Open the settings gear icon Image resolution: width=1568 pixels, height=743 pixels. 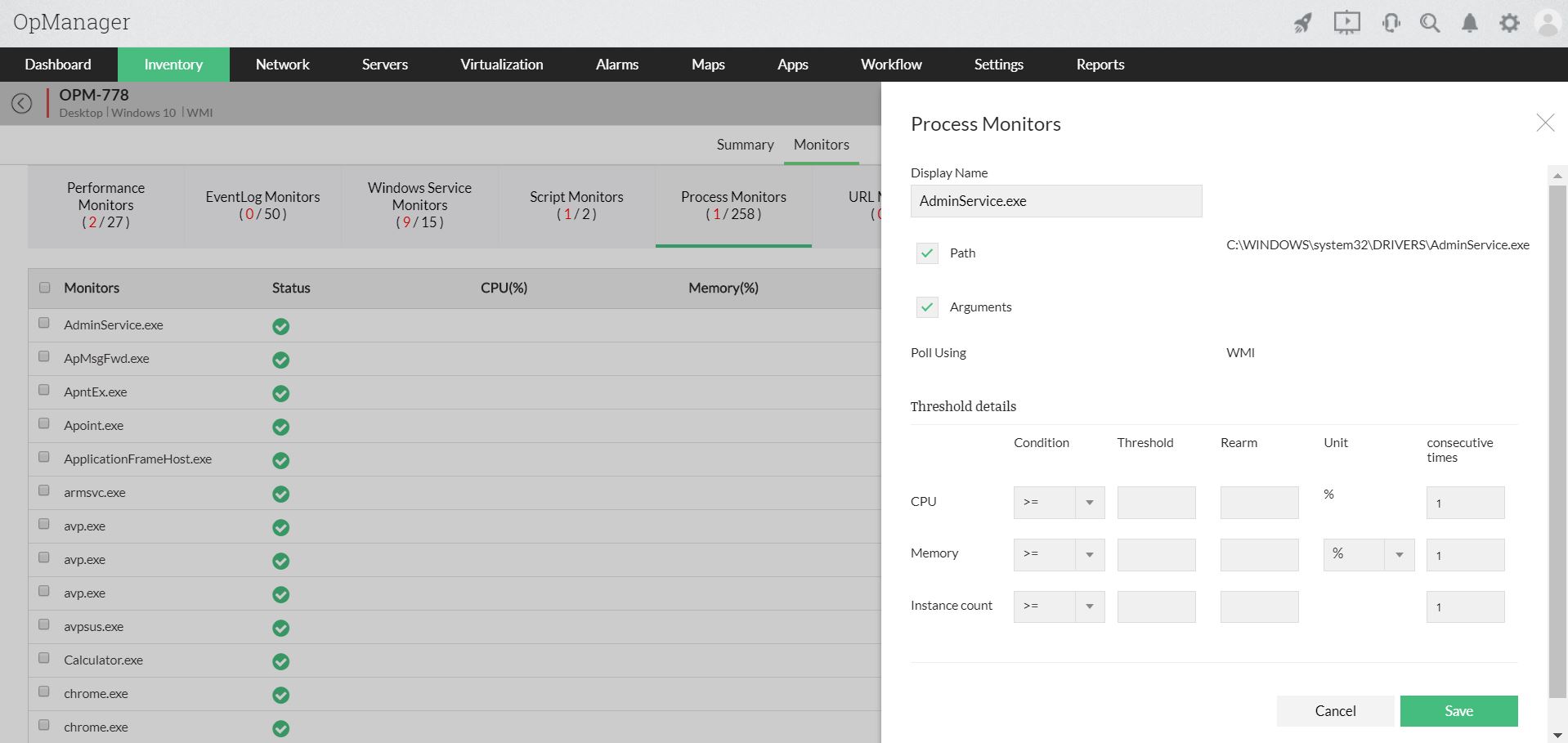click(1509, 23)
